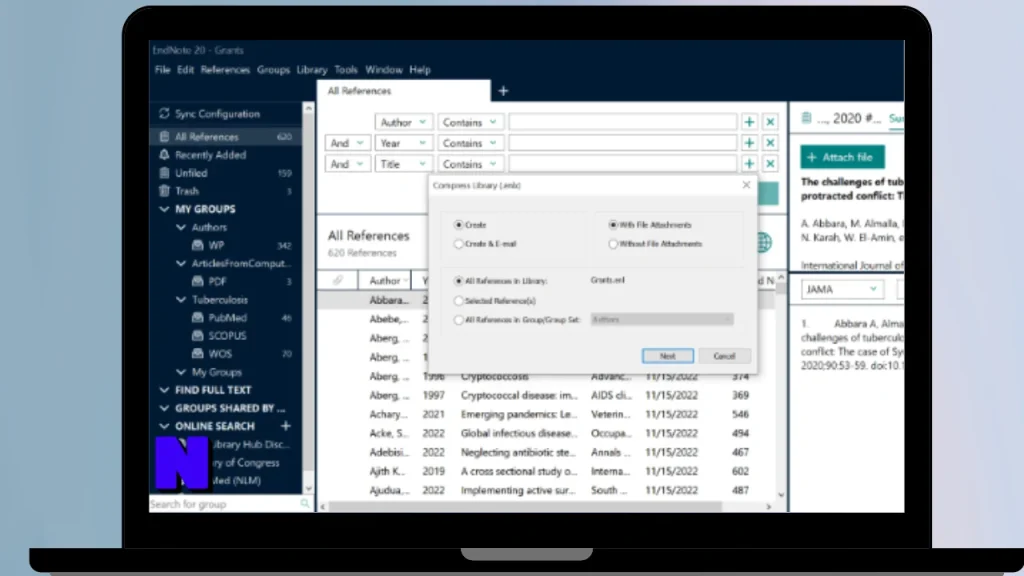Viewport: 1024px width, 576px height.
Task: Collapse the MY GROUPS section
Action: (x=164, y=209)
